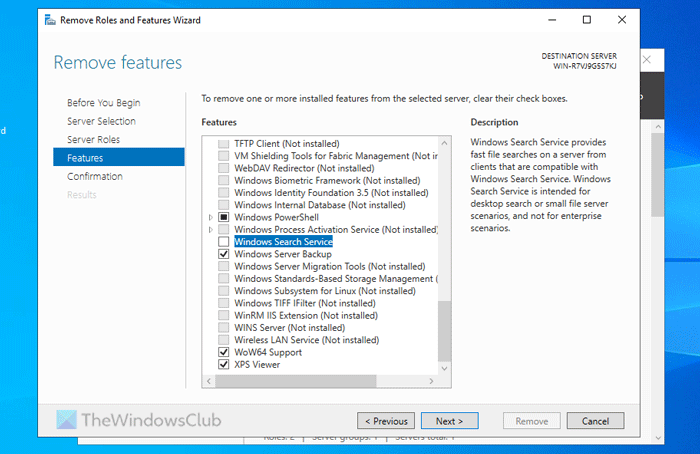Maximize the Remove Roles wizard window
Viewport: 700px width, 454px height.
point(587,20)
